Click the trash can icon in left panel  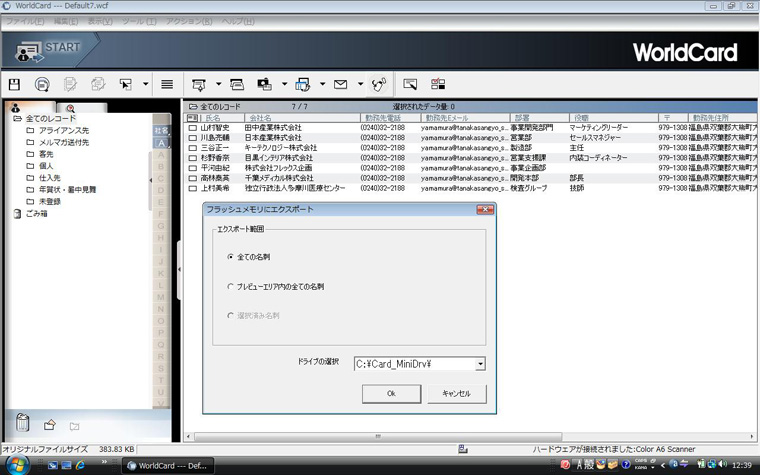[22, 423]
